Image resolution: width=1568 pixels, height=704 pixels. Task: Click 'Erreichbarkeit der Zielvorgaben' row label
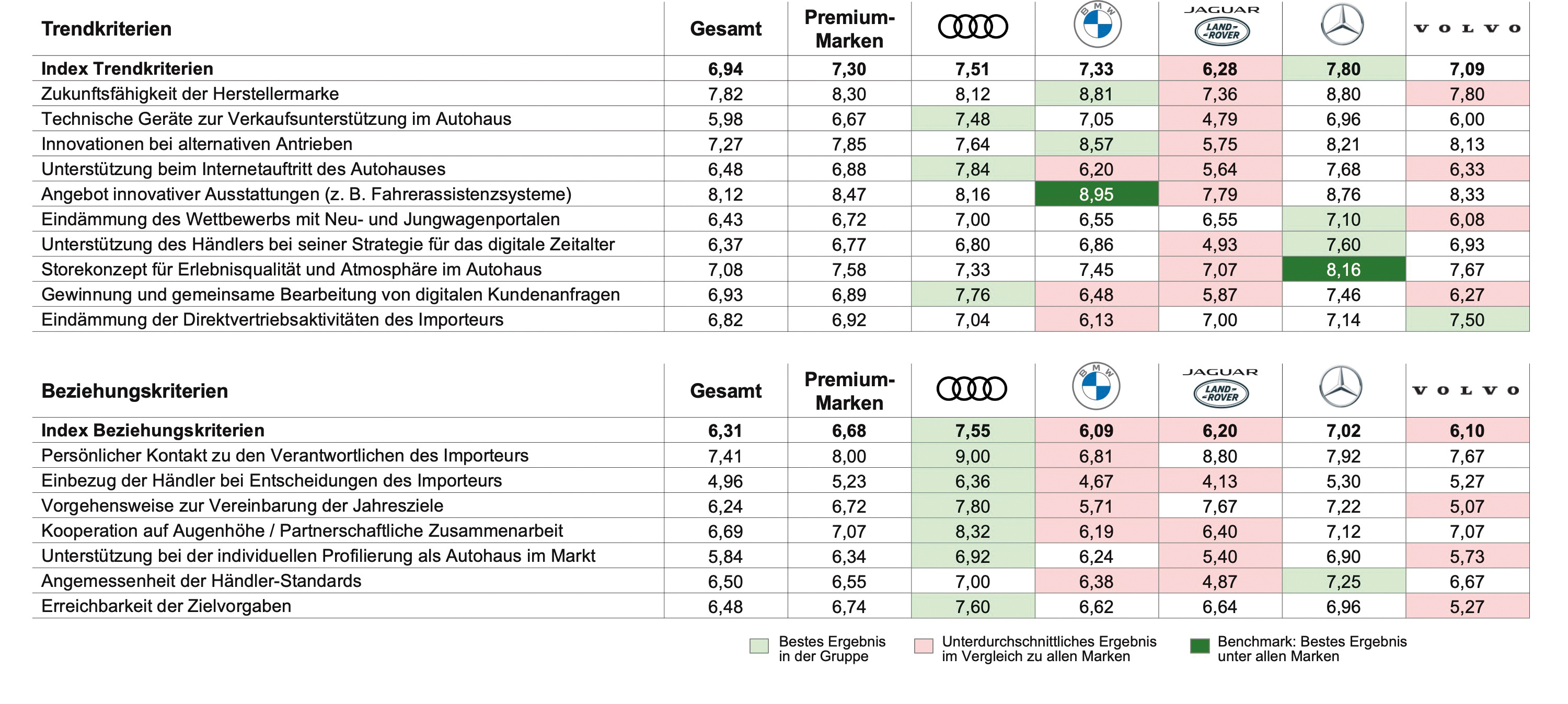(x=166, y=606)
